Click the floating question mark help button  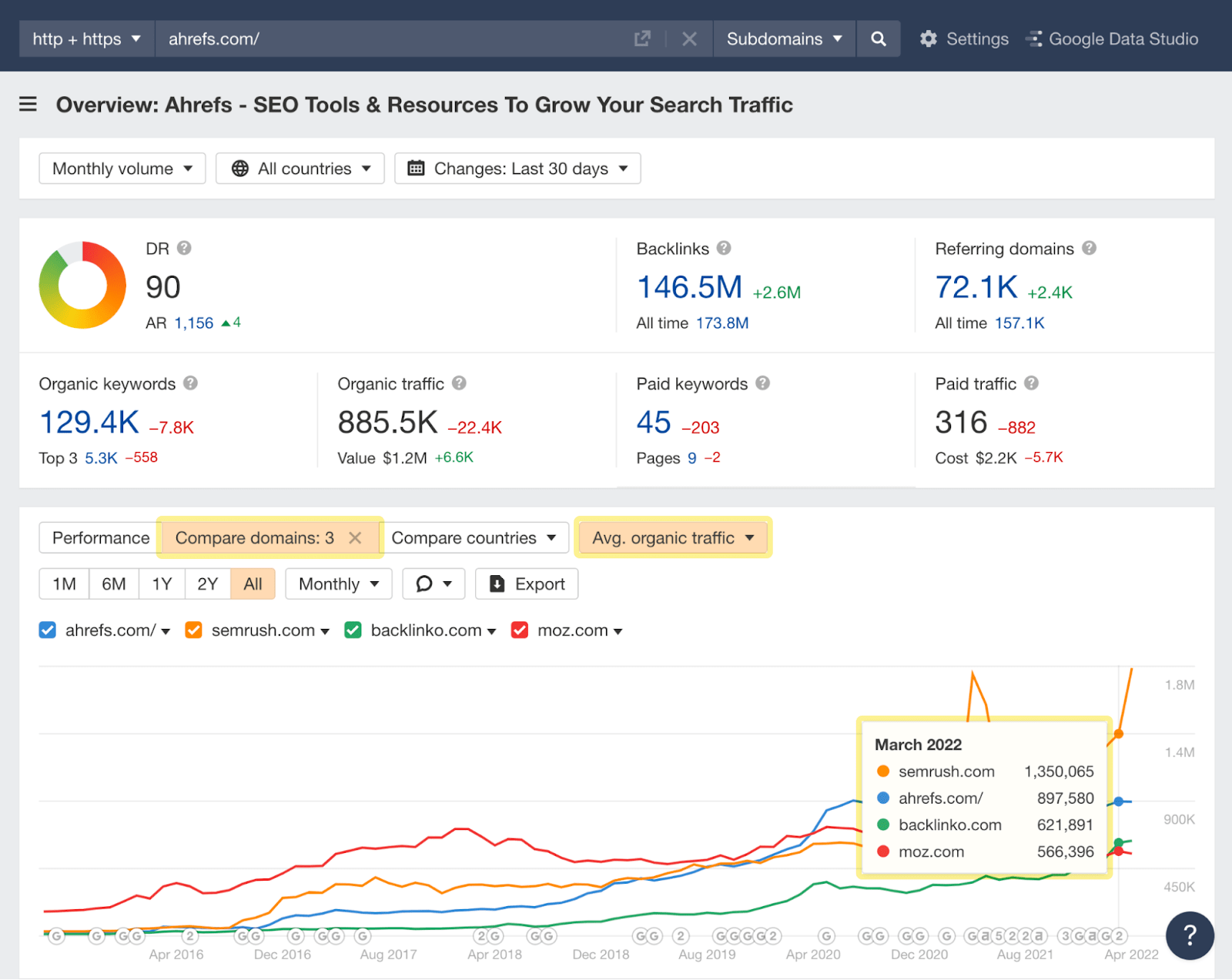pos(1190,935)
